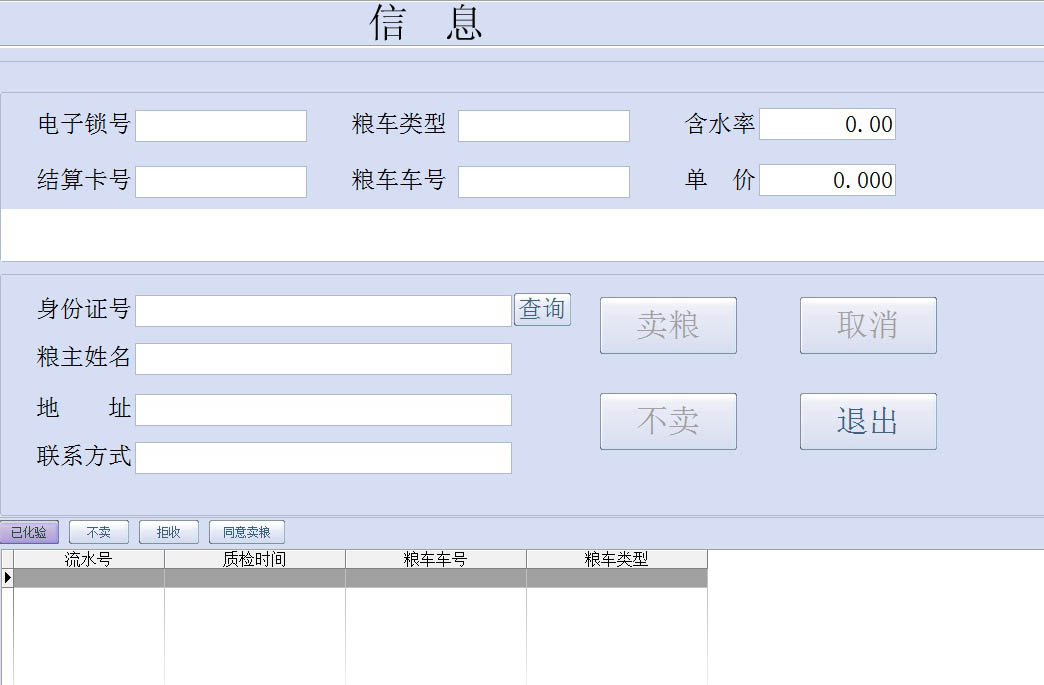Focus the 电子锁号 input field
Screen dimensions: 1044x685
coord(221,126)
